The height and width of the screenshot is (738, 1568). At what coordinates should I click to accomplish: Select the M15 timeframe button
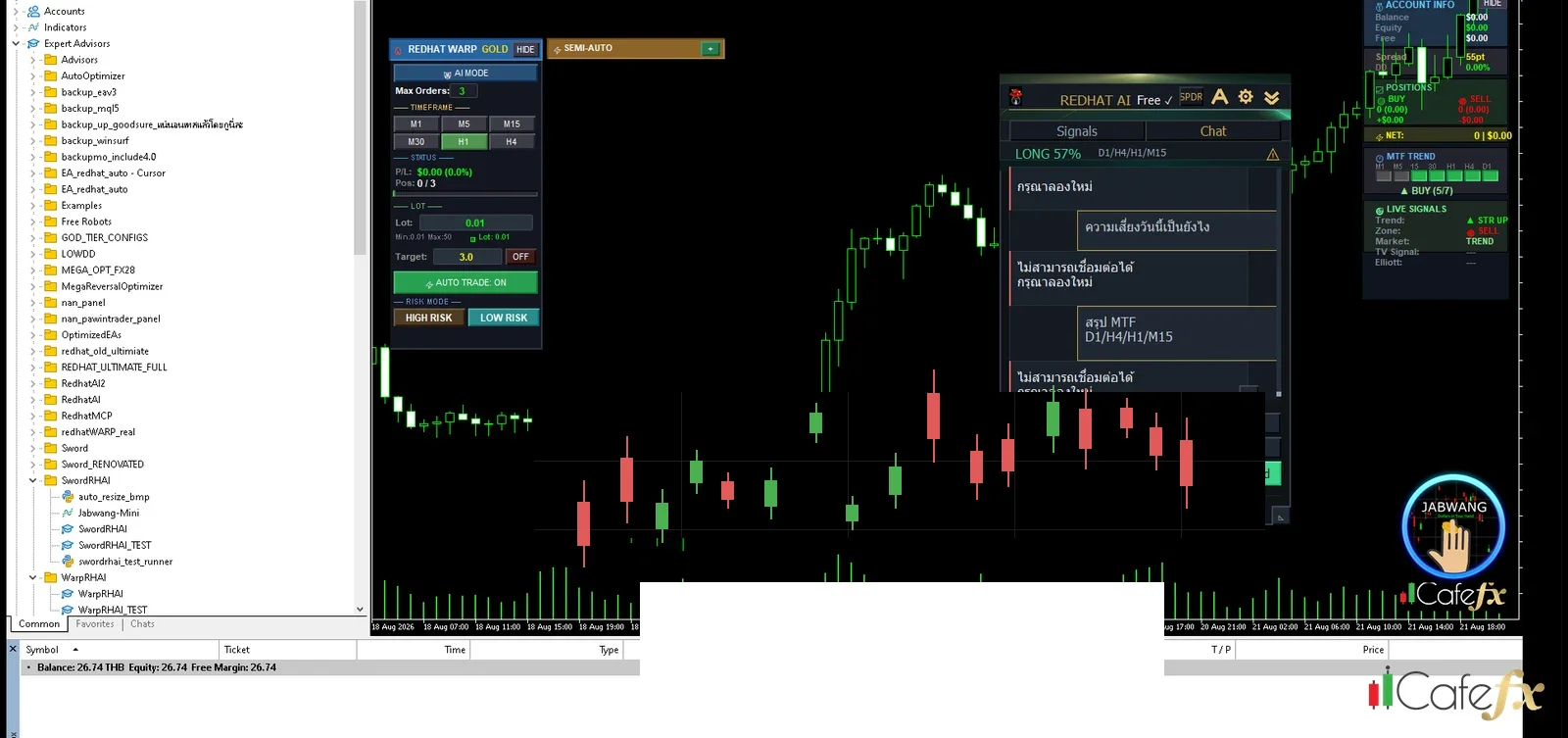click(512, 124)
